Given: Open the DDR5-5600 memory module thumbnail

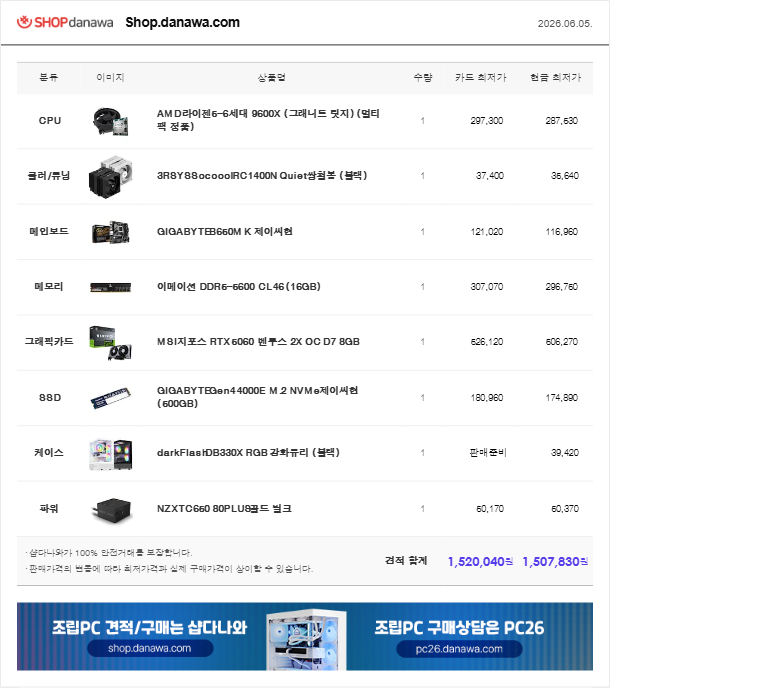Looking at the screenshot, I should click(111, 287).
